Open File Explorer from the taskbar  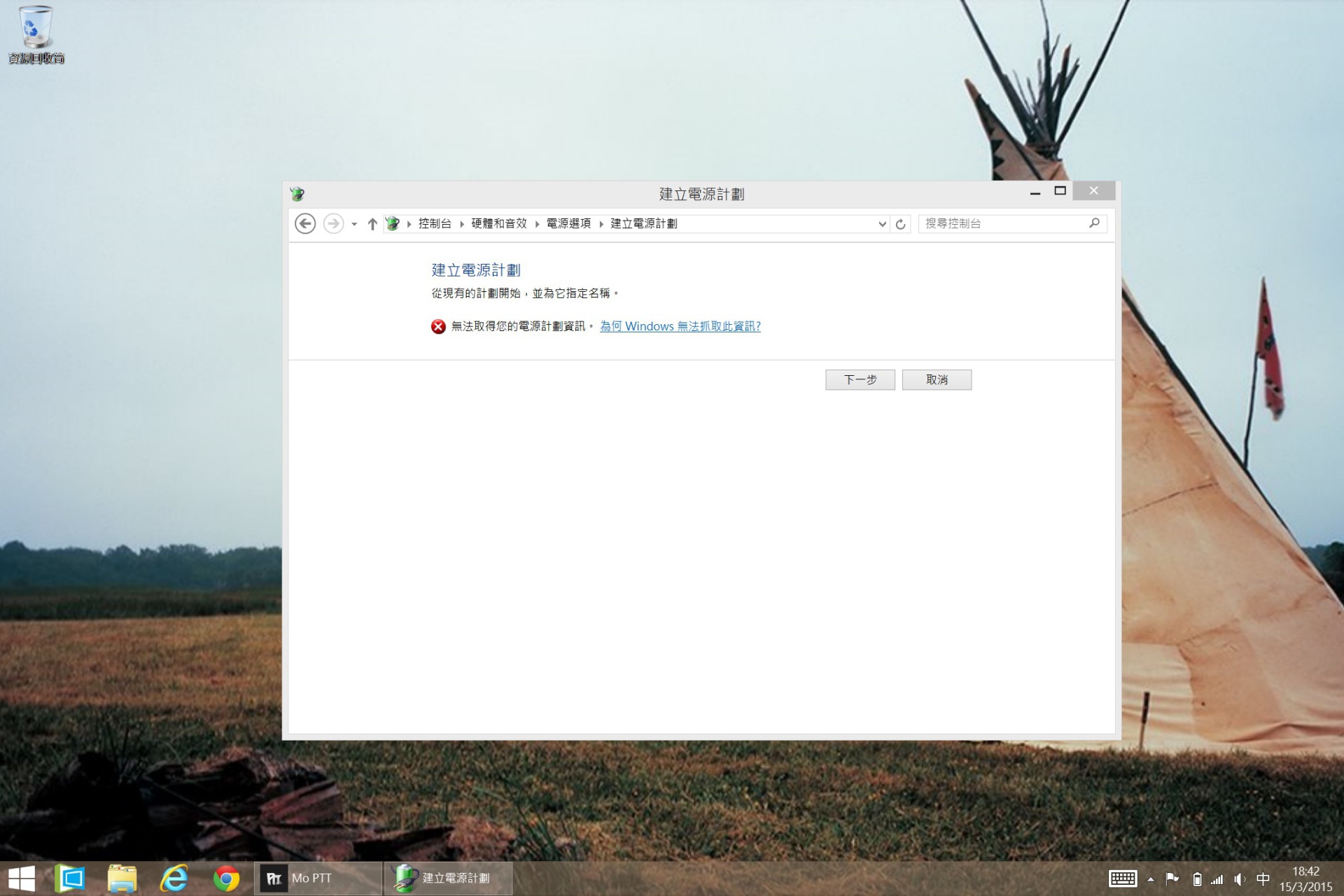tap(122, 878)
